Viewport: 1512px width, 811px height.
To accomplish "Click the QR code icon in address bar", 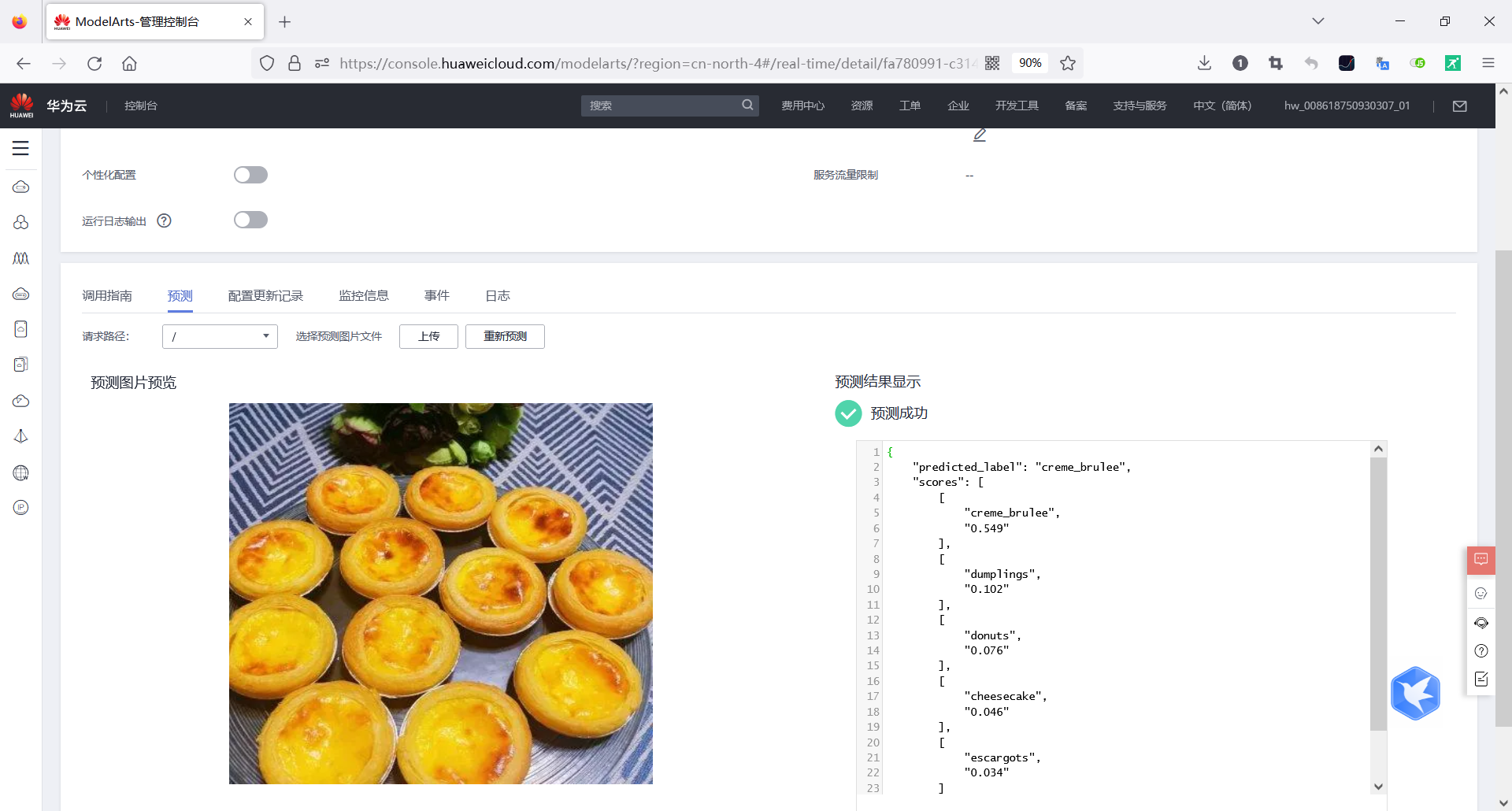I will (992, 63).
